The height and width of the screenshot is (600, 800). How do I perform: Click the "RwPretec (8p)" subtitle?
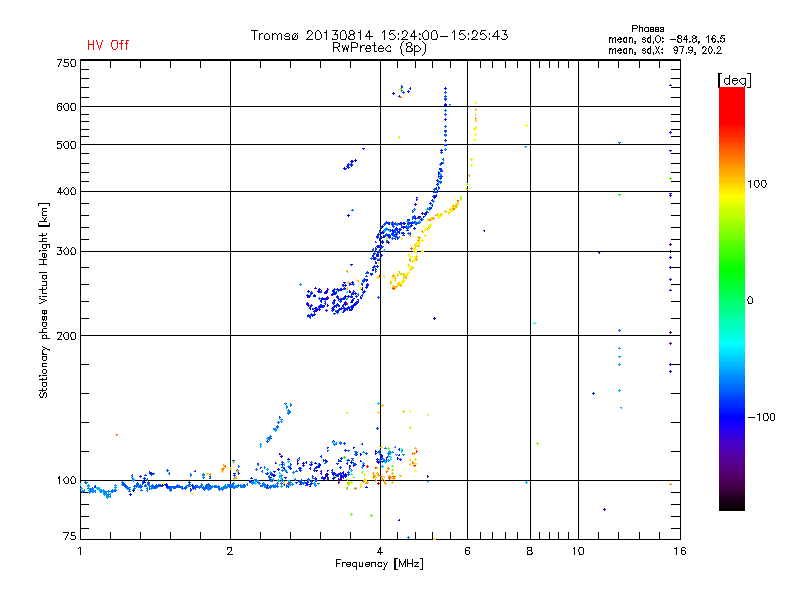click(x=379, y=48)
